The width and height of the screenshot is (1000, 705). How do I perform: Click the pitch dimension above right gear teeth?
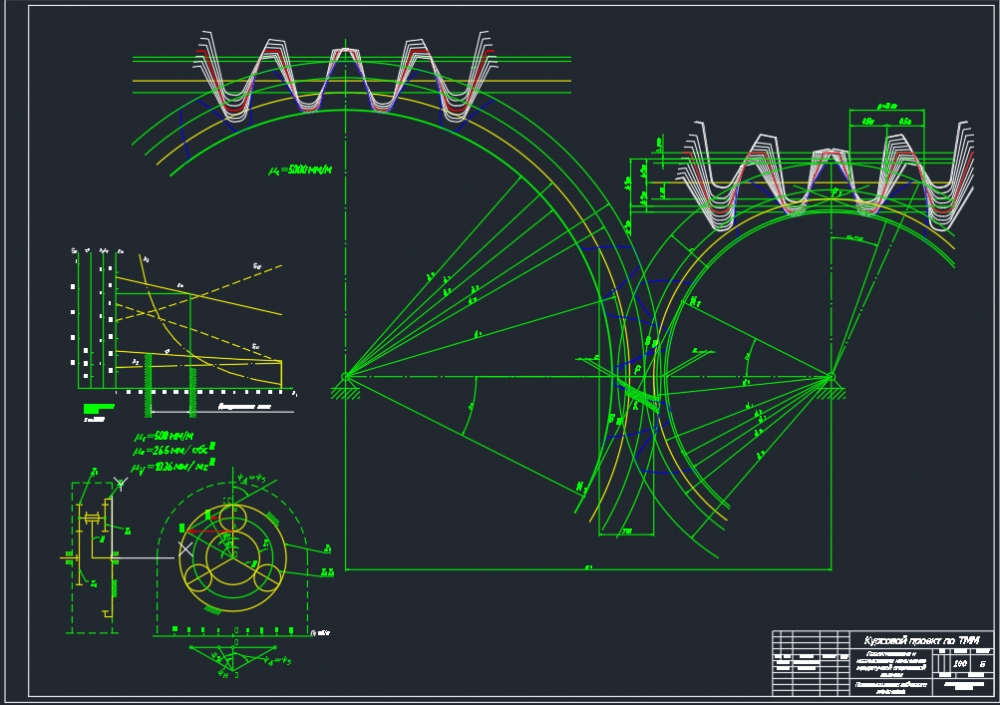point(886,105)
